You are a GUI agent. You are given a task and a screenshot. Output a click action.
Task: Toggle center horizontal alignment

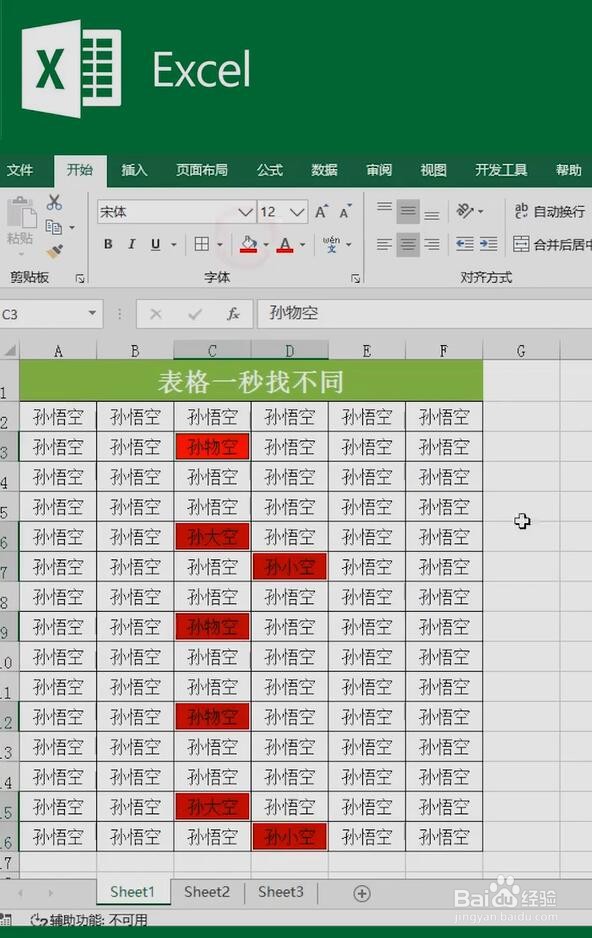pyautogui.click(x=408, y=244)
